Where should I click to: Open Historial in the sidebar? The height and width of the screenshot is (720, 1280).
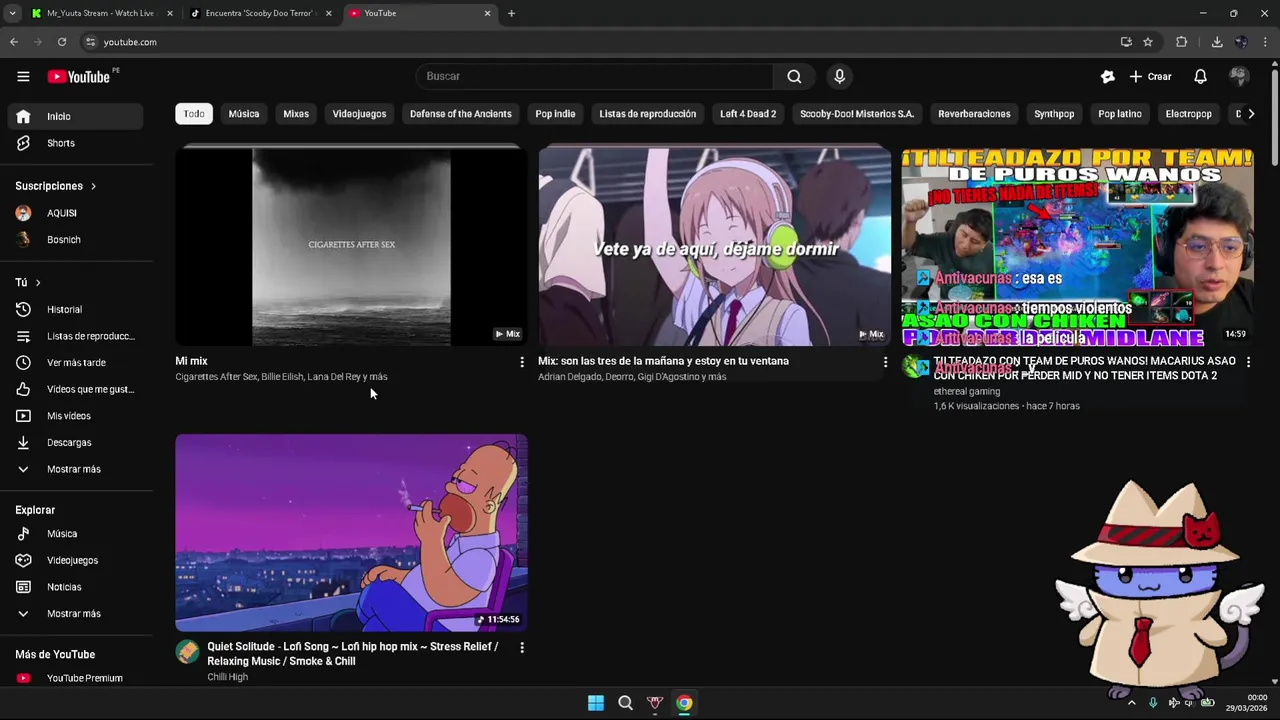[75, 309]
